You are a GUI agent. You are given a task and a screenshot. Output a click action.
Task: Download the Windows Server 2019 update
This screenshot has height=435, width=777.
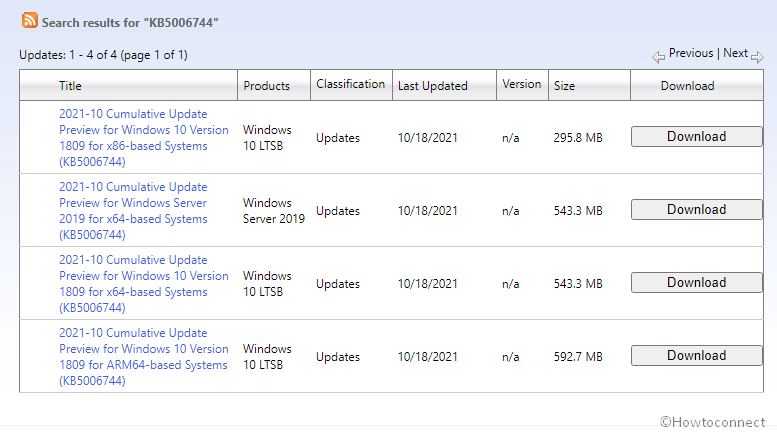696,209
